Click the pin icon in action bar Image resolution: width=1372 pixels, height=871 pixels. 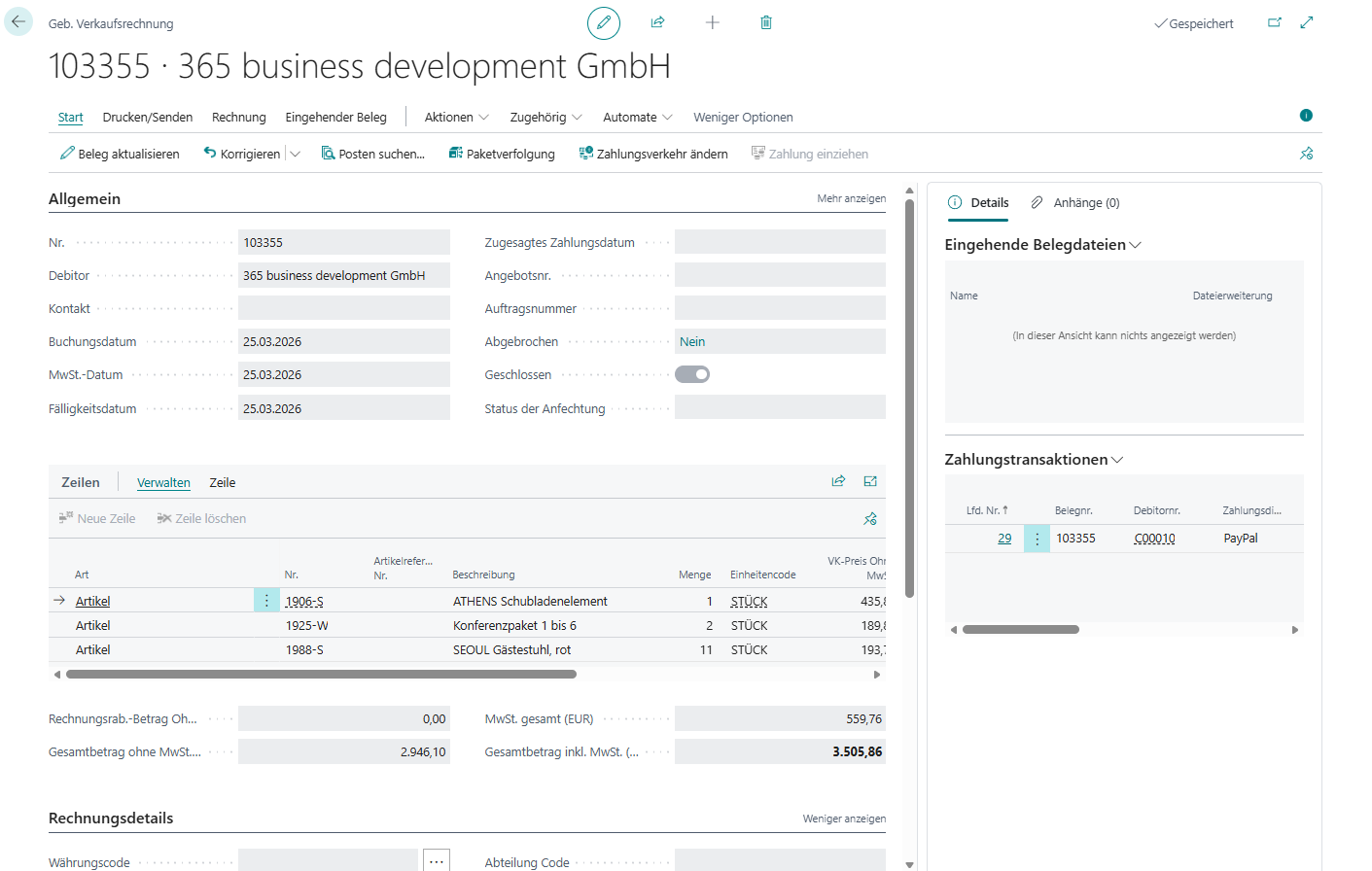point(1306,154)
